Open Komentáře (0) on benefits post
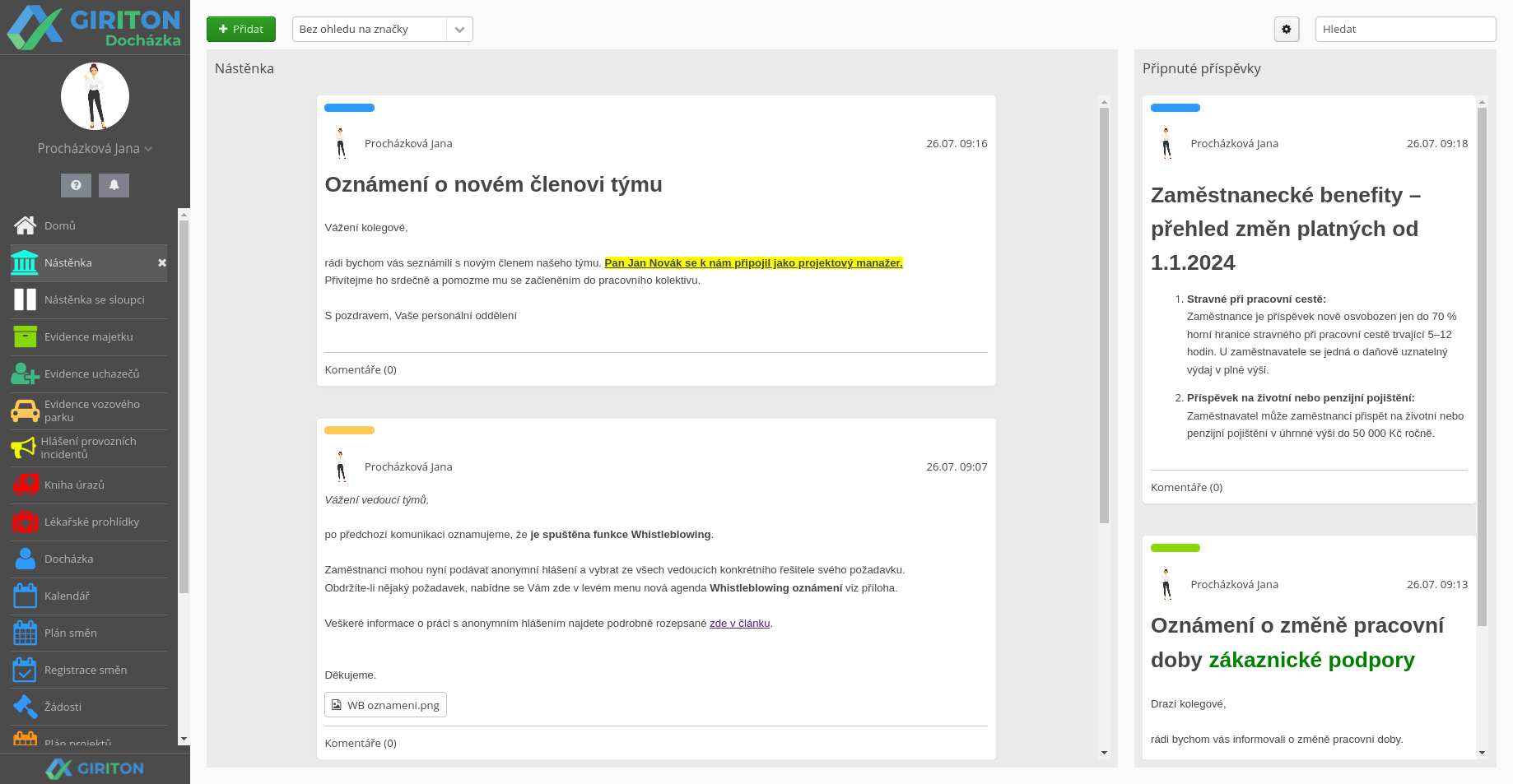The height and width of the screenshot is (784, 1513). point(1186,488)
